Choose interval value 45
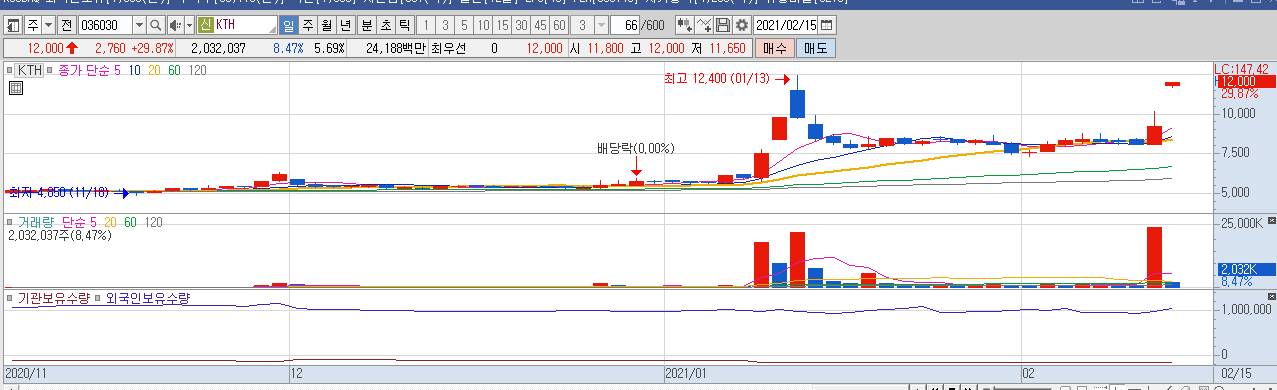The height and width of the screenshot is (390, 1277). point(539,25)
